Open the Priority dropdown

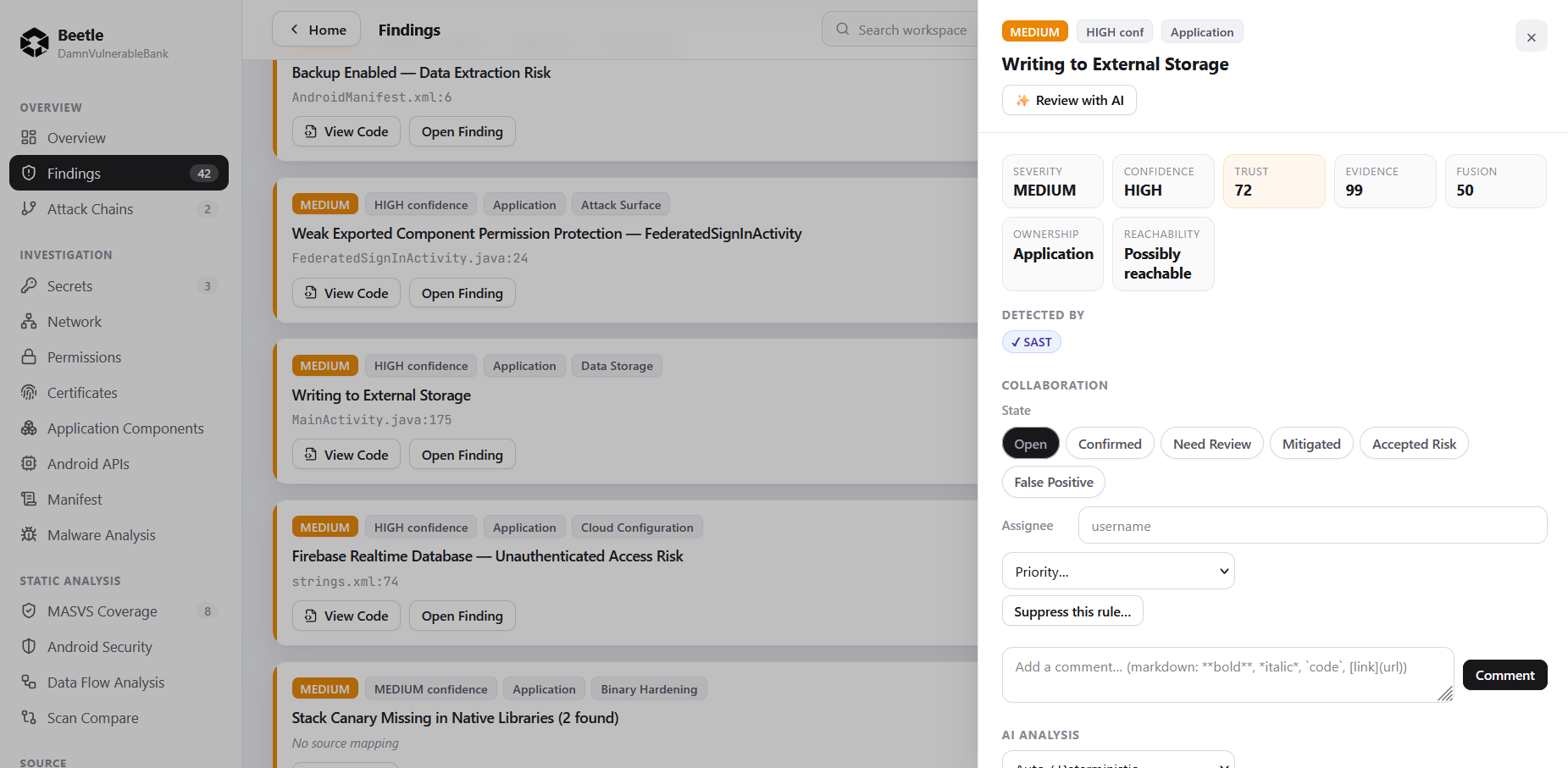(1118, 572)
